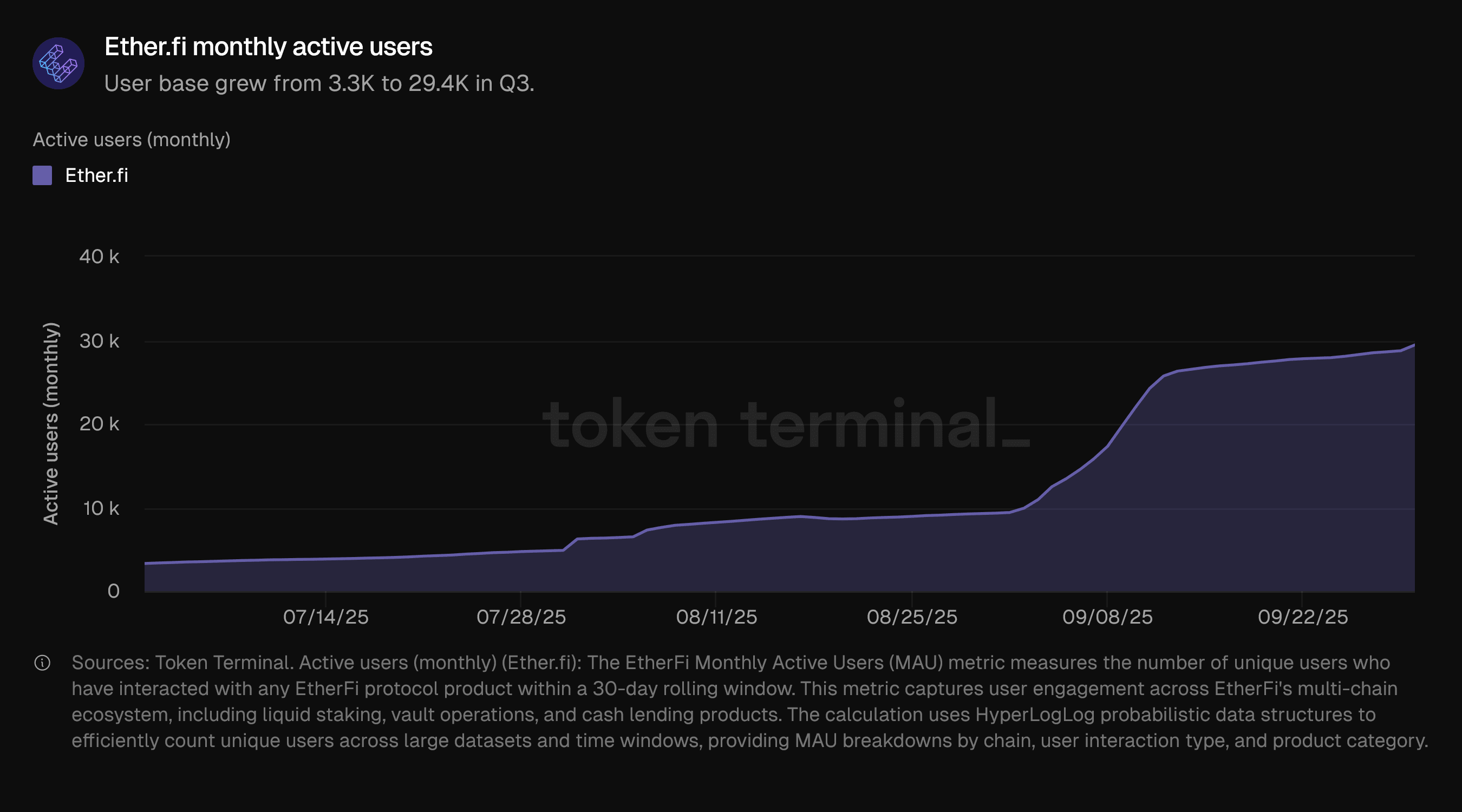This screenshot has height=812, width=1462.
Task: Click the 0 y-axis label
Action: [114, 591]
